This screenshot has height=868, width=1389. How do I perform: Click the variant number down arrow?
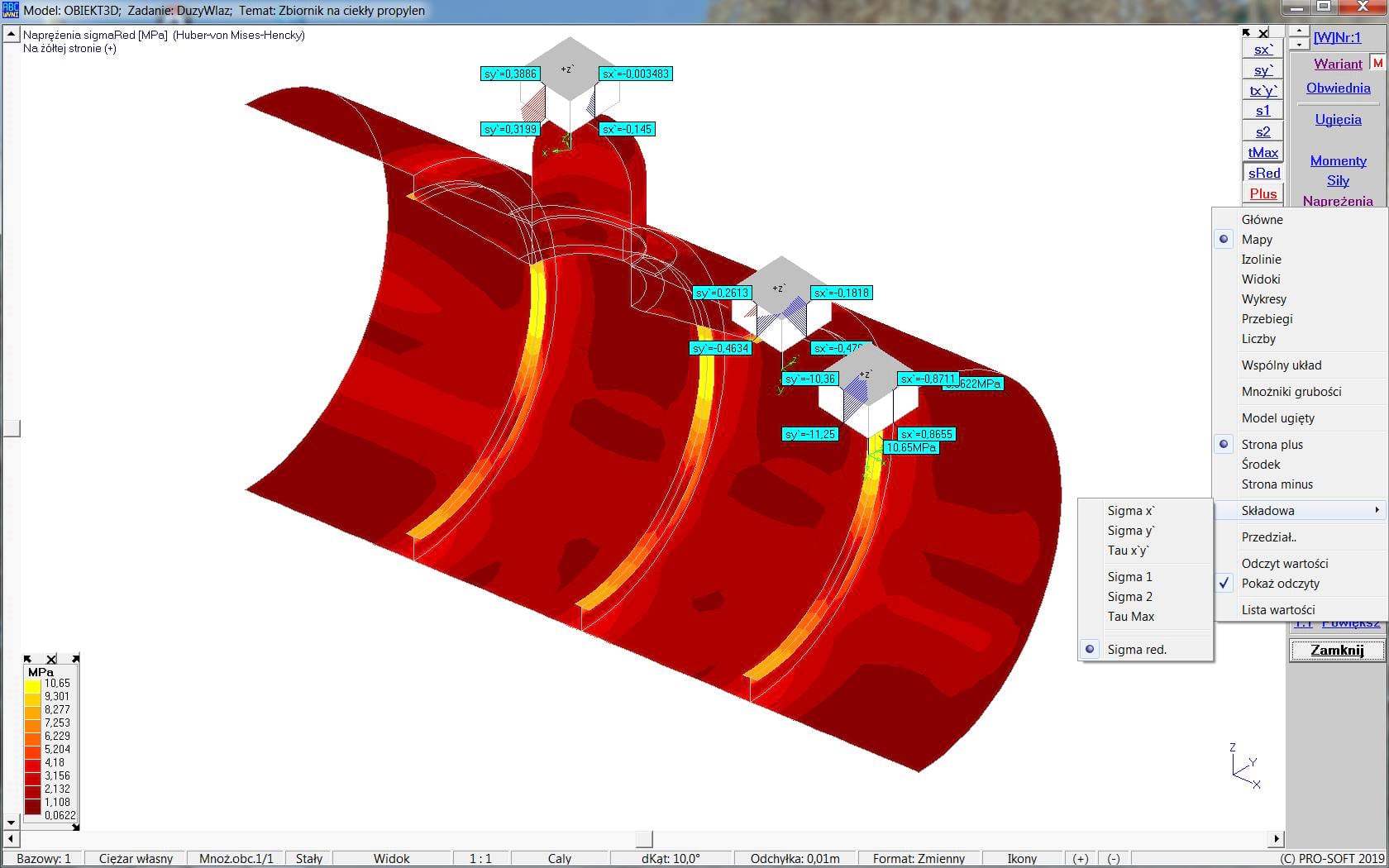point(1299,44)
